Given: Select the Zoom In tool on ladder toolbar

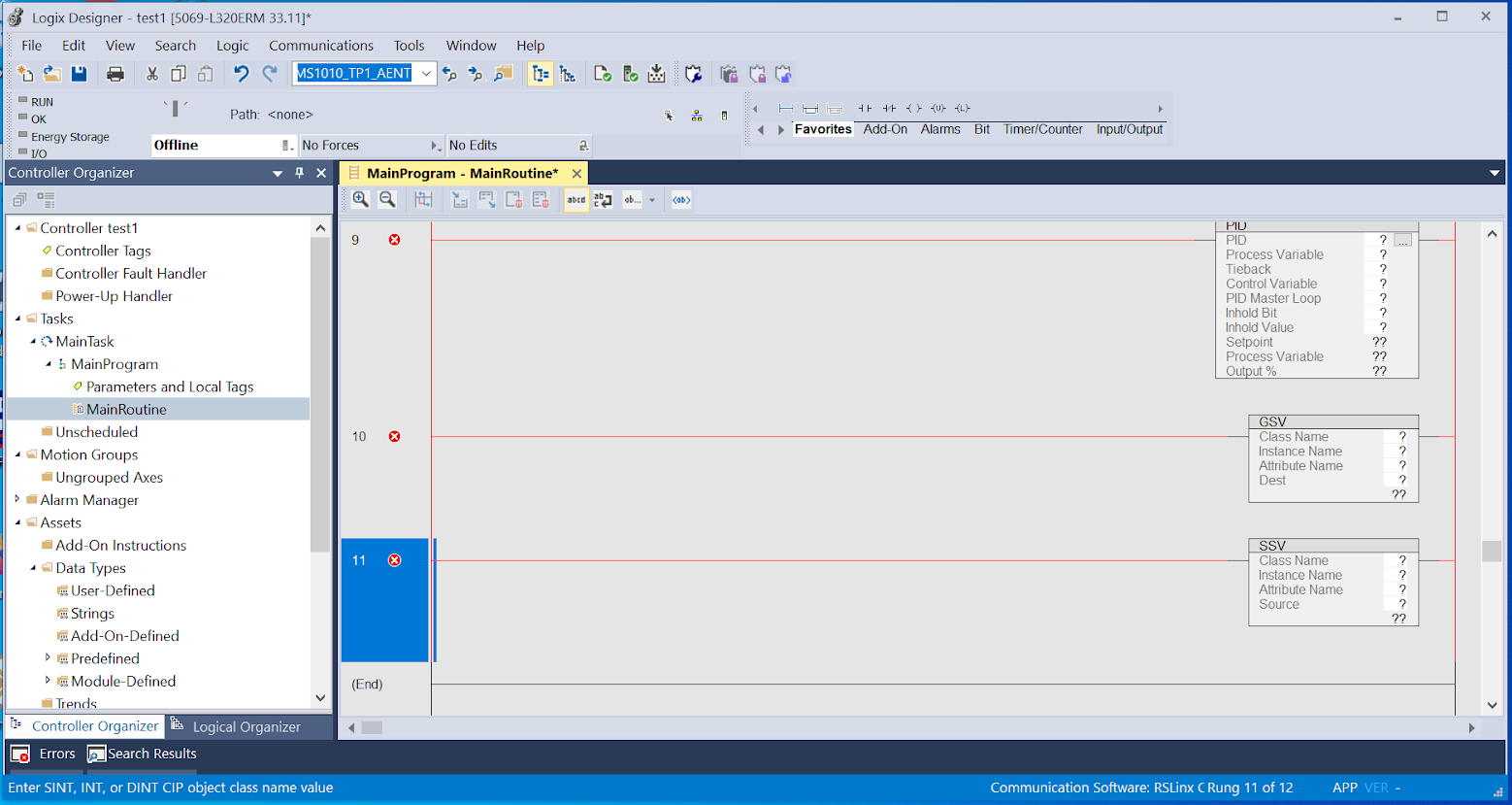Looking at the screenshot, I should coord(360,199).
